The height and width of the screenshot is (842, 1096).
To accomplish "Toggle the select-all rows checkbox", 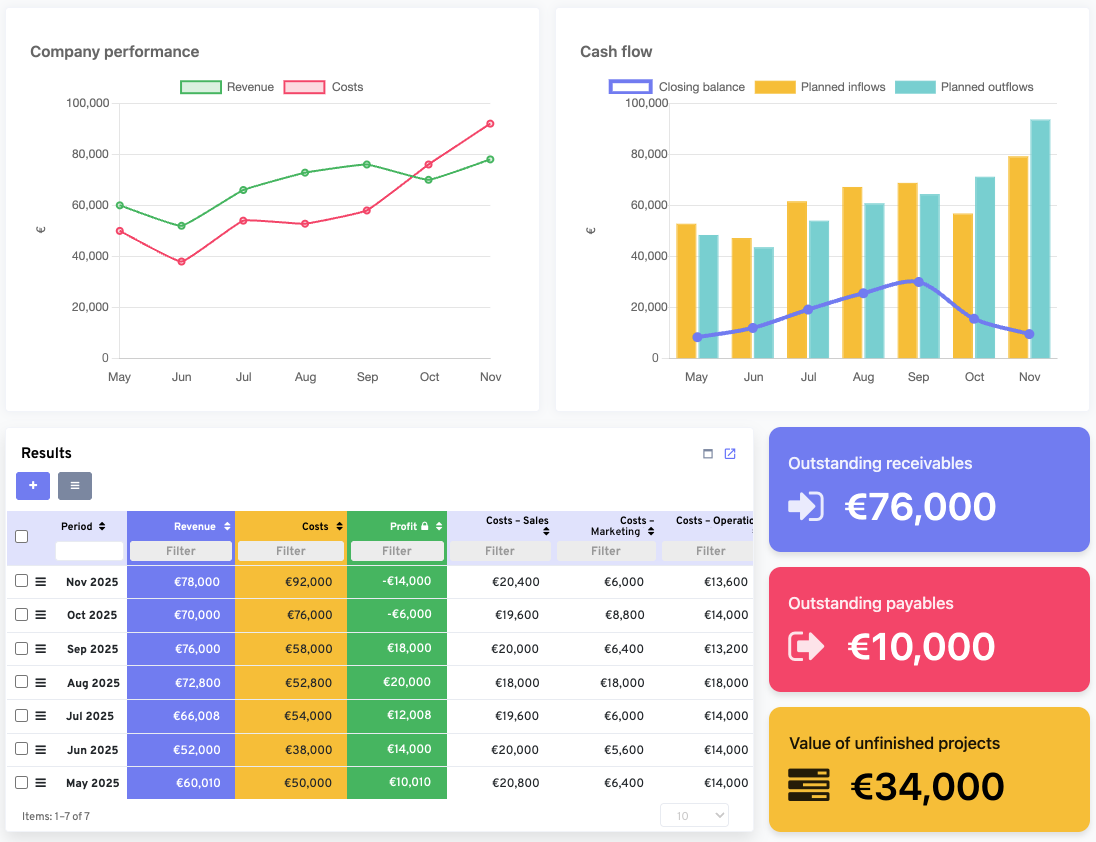I will click(x=22, y=537).
